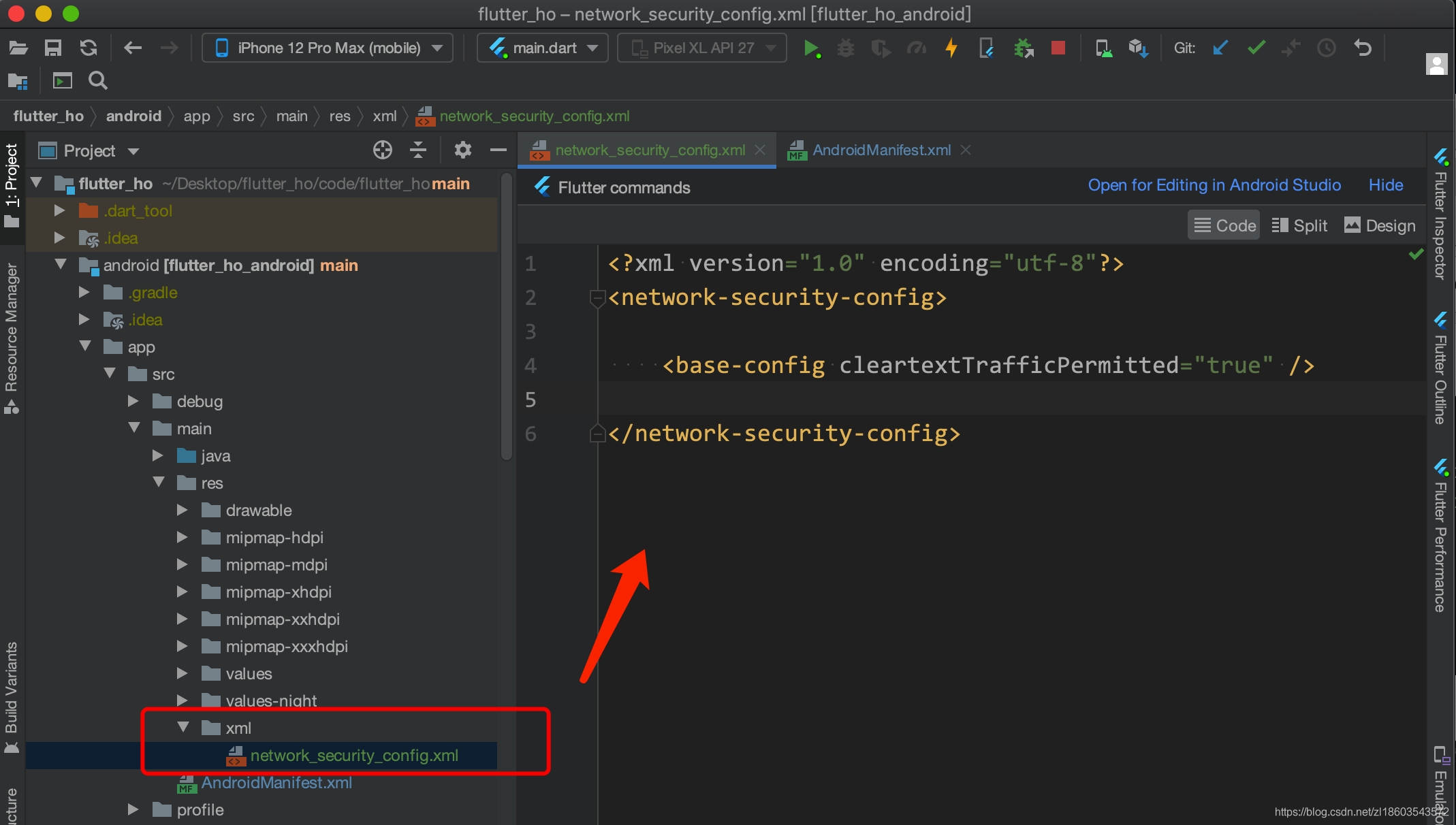Toggle the Resource Manager tool window

12,338
